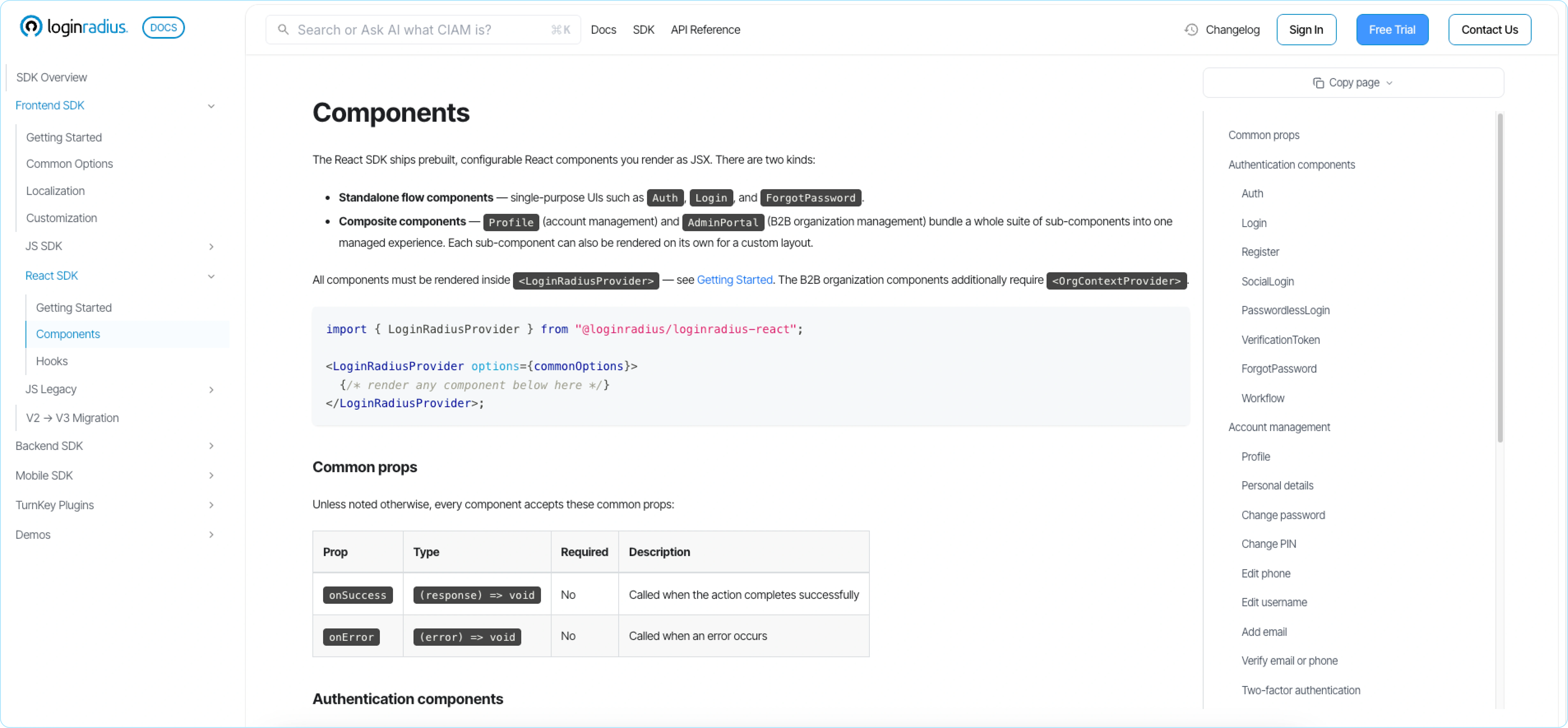Jump to Register in page contents

click(1260, 252)
